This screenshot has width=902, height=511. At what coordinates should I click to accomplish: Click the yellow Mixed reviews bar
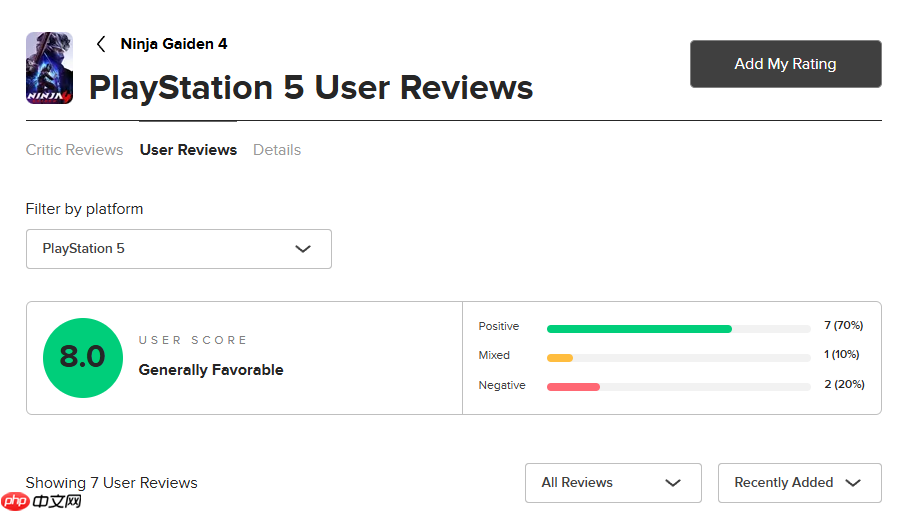(x=560, y=358)
